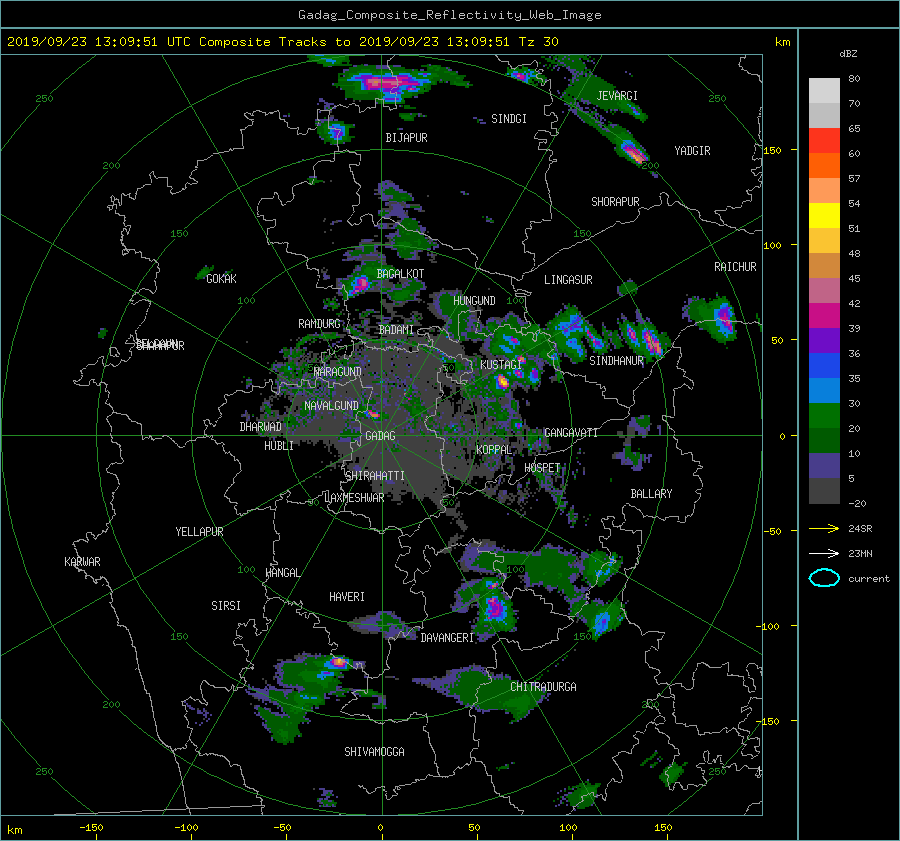
Task: Click the 51 dBZ yellow legend swatch
Action: (x=824, y=215)
